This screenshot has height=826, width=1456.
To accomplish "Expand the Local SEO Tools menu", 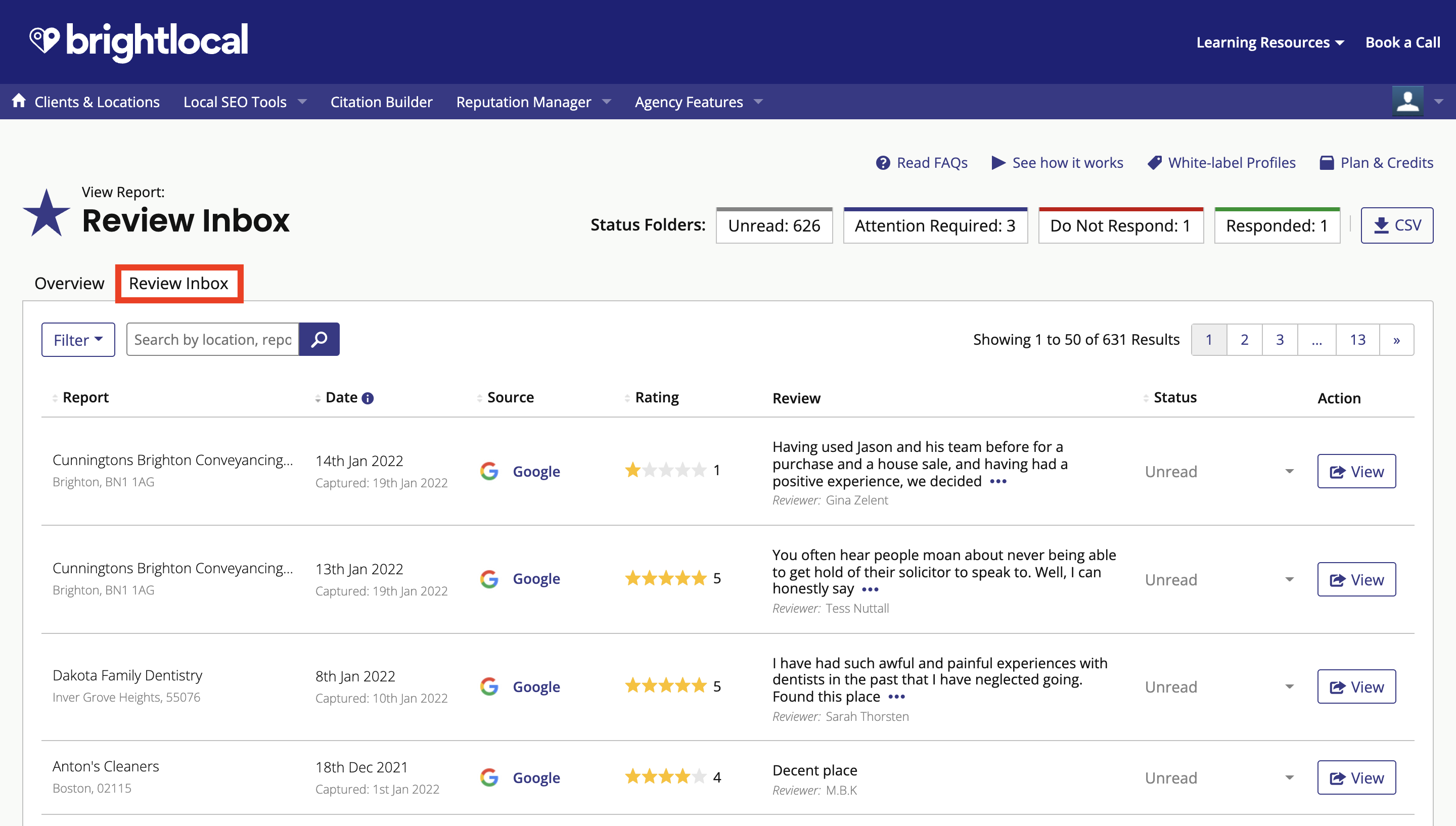I will [245, 102].
